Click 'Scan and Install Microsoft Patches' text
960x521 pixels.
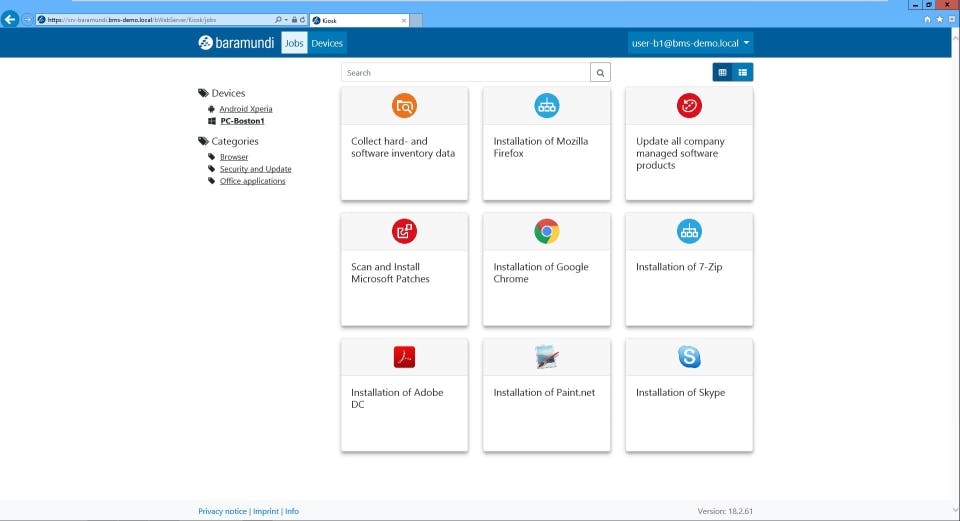point(390,272)
